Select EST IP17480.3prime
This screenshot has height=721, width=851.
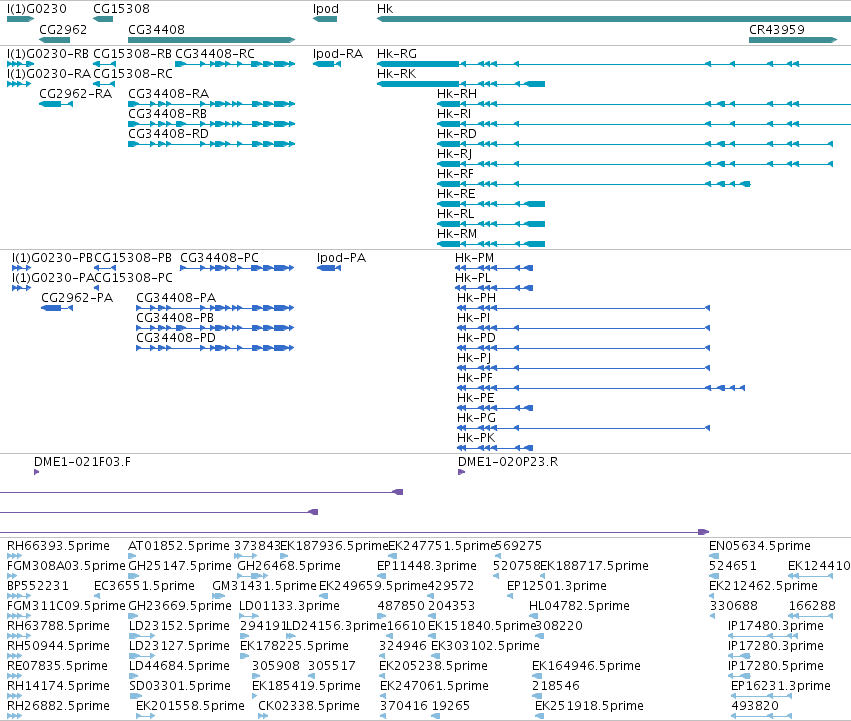click(x=776, y=626)
